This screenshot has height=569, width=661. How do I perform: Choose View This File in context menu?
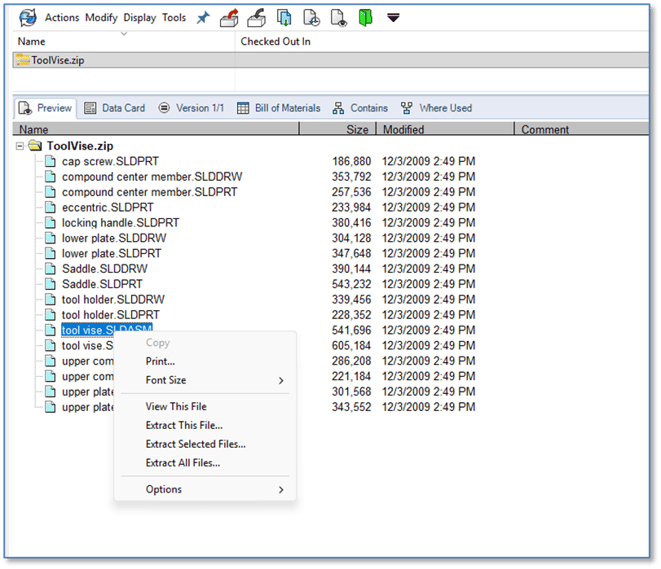point(176,406)
